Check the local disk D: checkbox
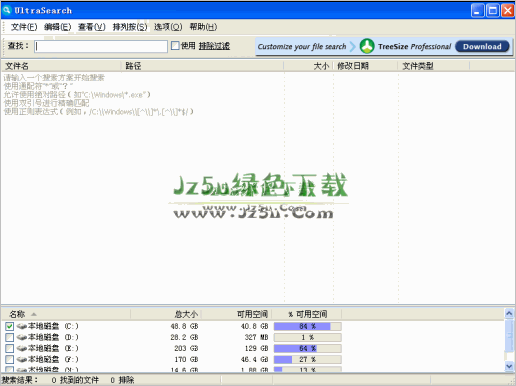Viewport: 516px width, 386px height. coord(9,337)
